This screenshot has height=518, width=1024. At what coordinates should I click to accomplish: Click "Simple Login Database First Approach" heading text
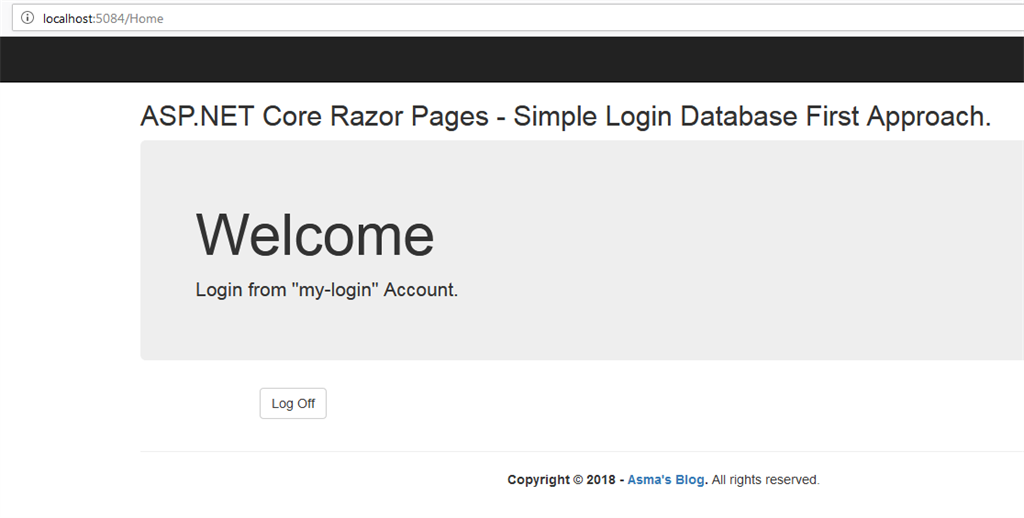coord(750,117)
